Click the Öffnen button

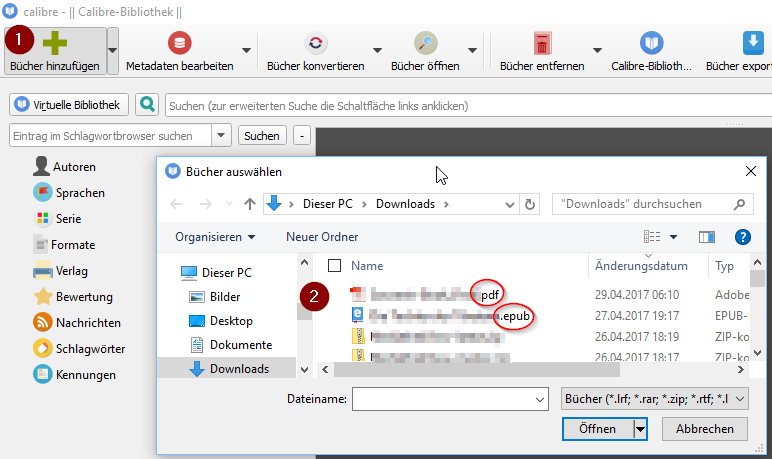[x=598, y=429]
